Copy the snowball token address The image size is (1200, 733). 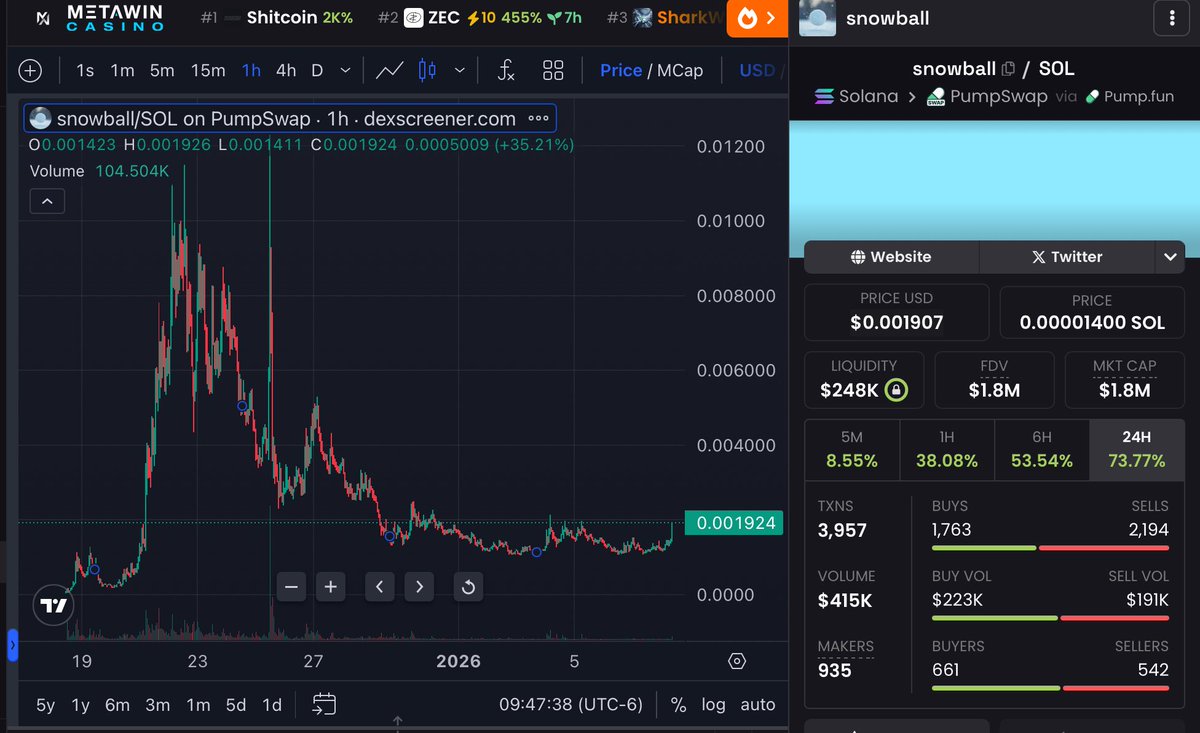[1008, 69]
